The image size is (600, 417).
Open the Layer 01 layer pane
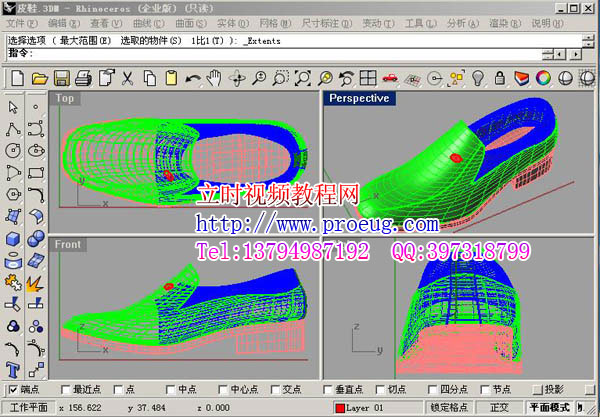coord(378,408)
